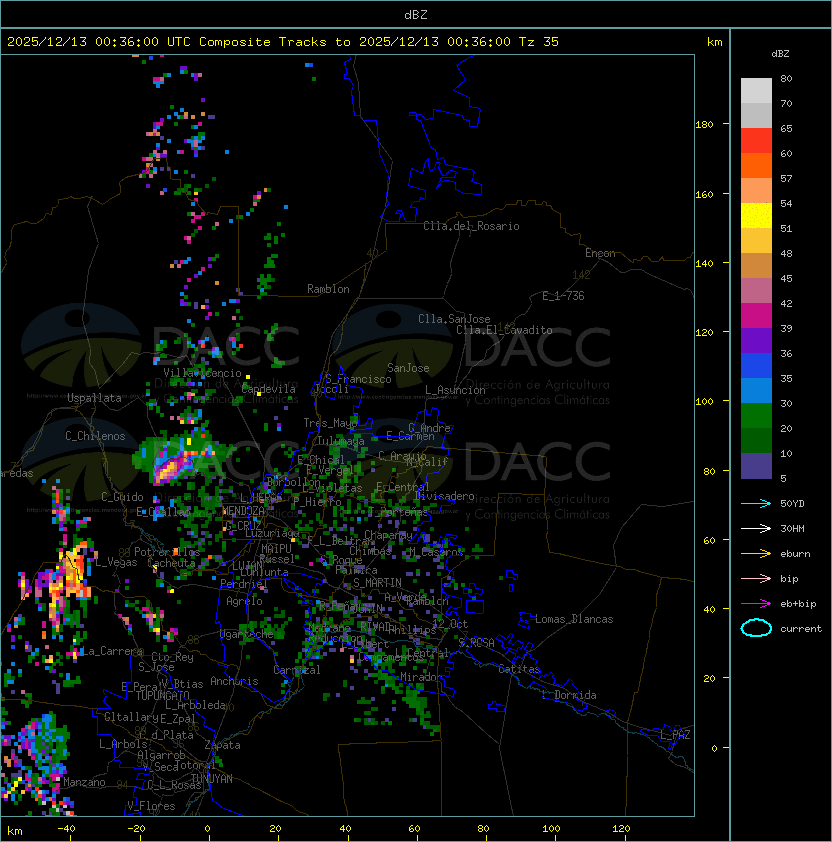
Task: Select the yellow 54 dBZ legend swatch
Action: click(756, 215)
